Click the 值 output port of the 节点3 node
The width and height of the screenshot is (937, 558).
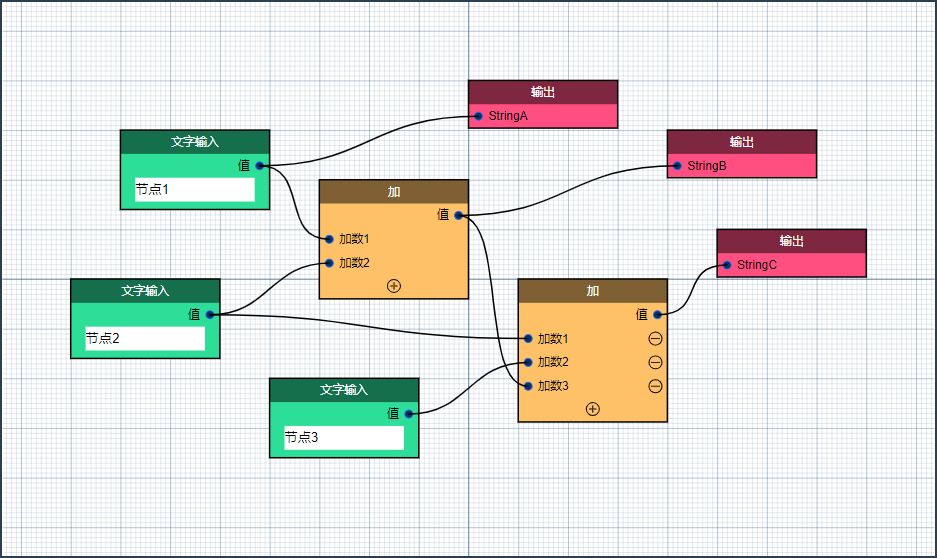409,413
